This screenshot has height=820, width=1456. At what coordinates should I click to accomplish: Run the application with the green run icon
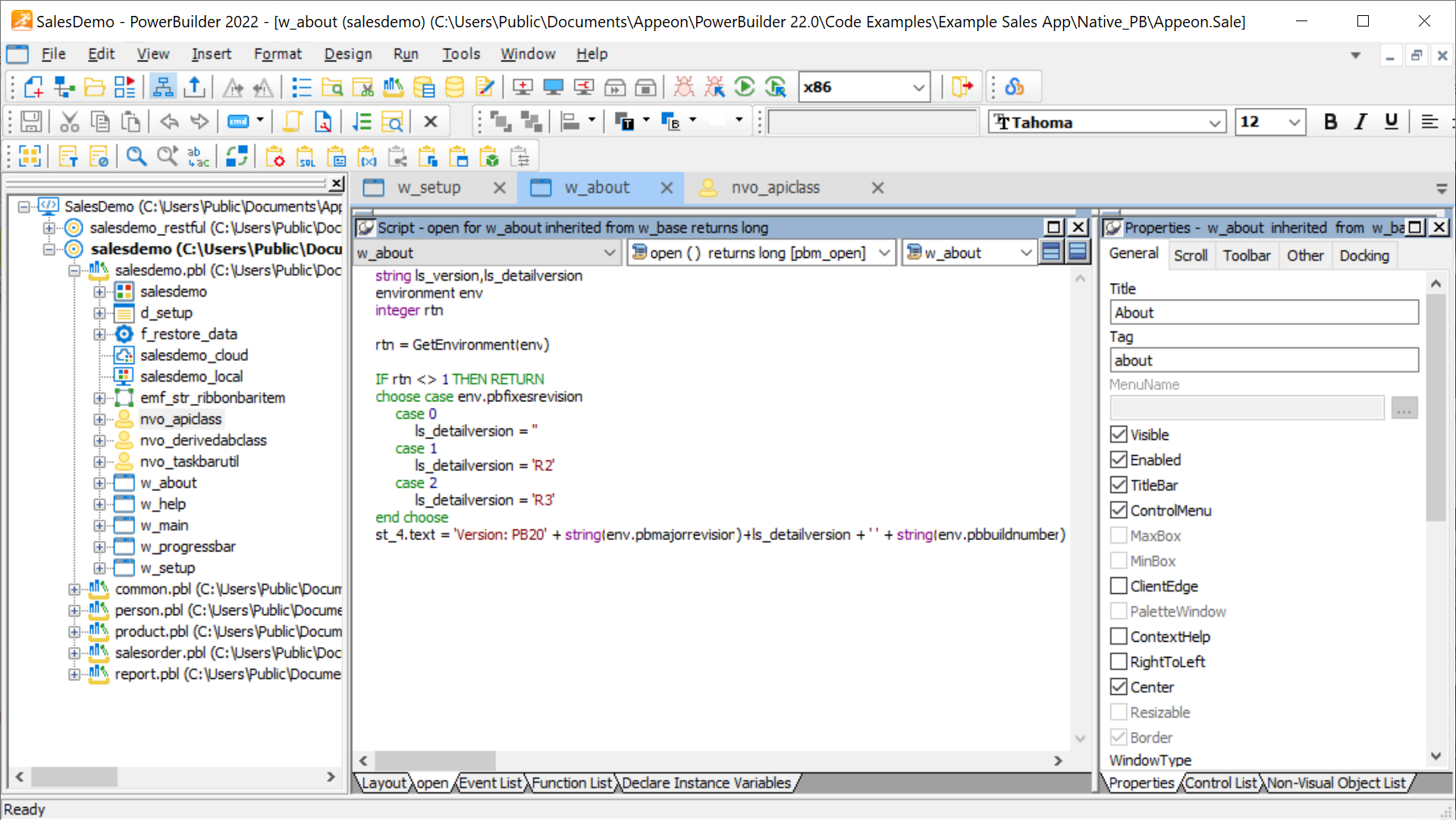click(x=745, y=86)
